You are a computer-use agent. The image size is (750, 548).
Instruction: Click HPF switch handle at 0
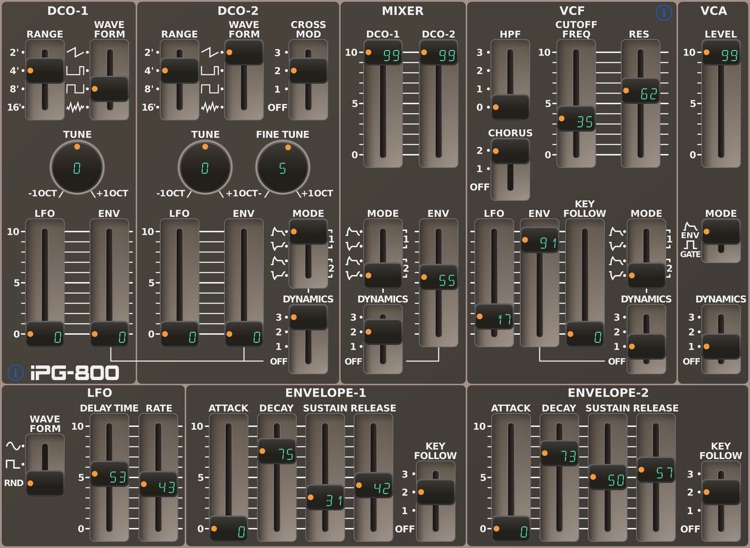point(510,107)
